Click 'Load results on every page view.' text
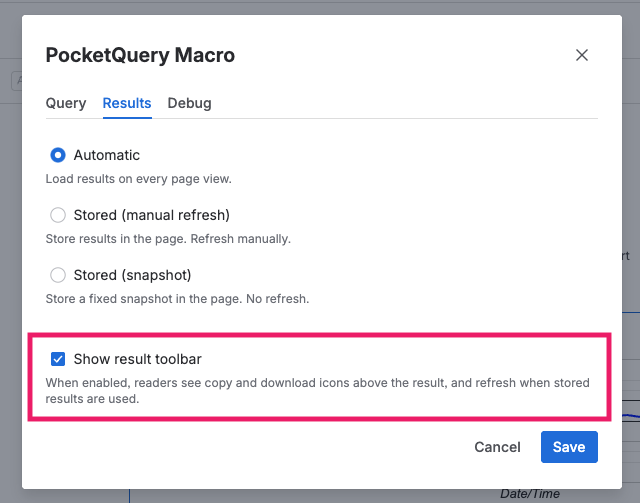The height and width of the screenshot is (503, 640). point(139,179)
